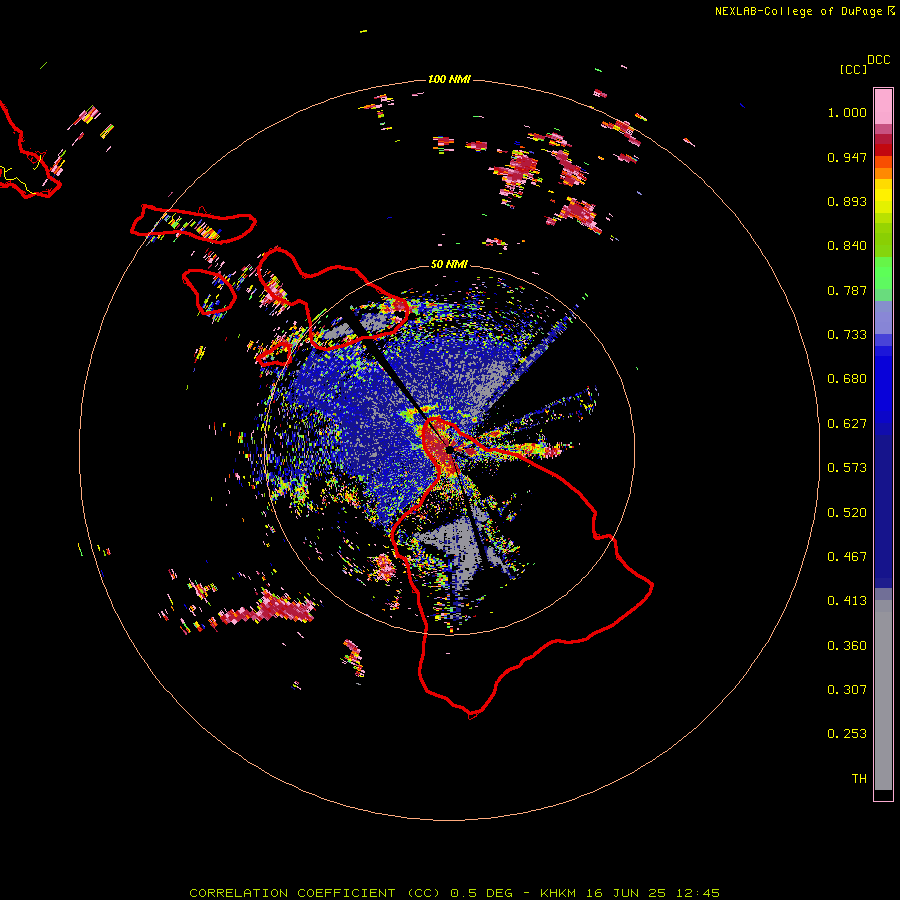
Task: Select the 50 NMI range ring label
Action: [x=449, y=264]
